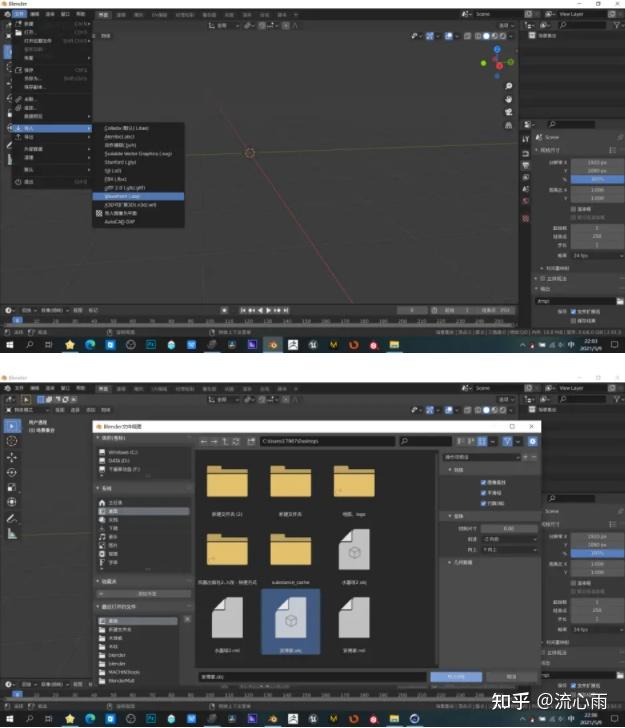This screenshot has height=728, width=625.
Task: Open the Up axis dropdown
Action: click(509, 550)
